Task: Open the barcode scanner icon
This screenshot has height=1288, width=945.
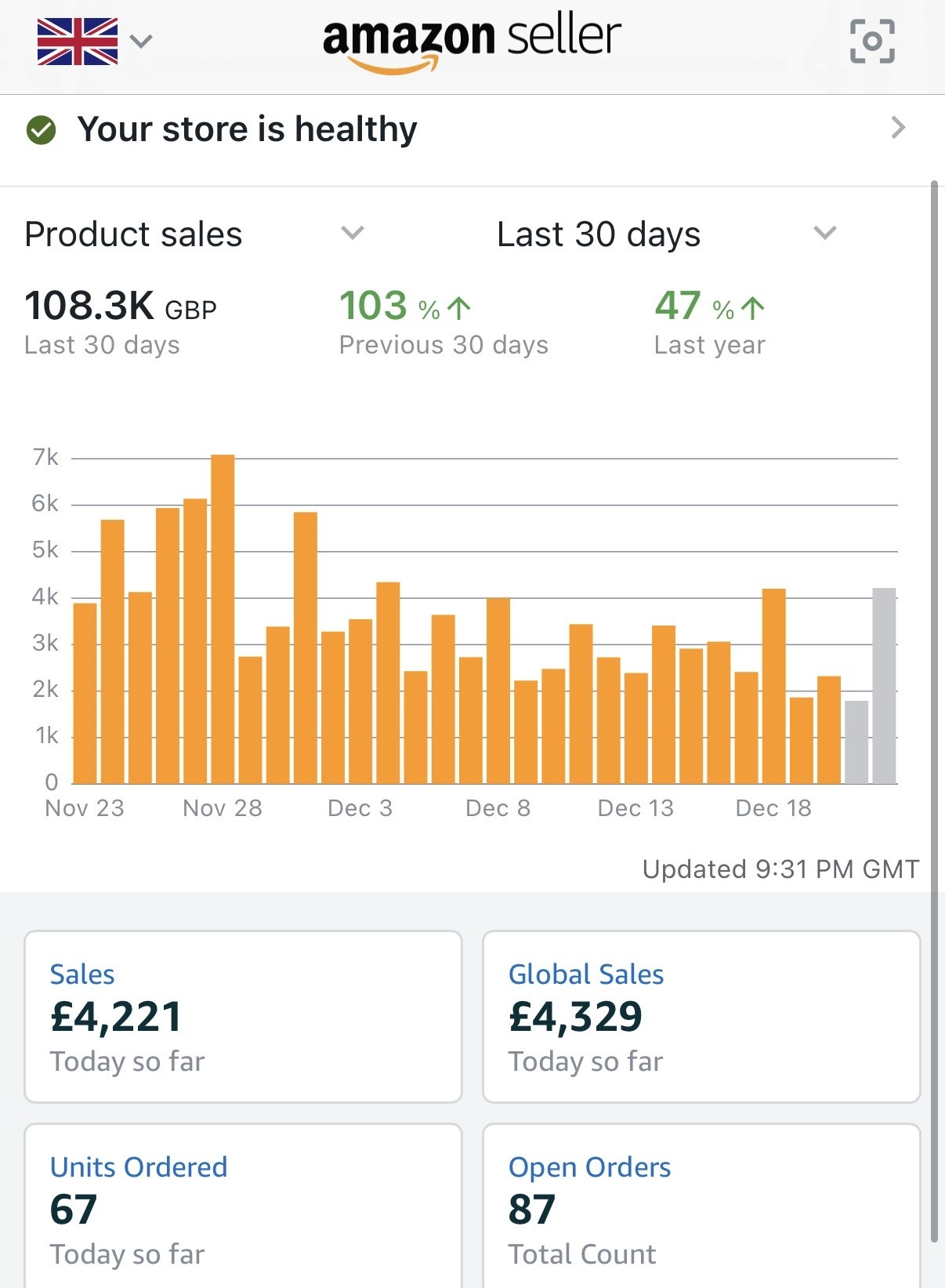Action: click(873, 41)
